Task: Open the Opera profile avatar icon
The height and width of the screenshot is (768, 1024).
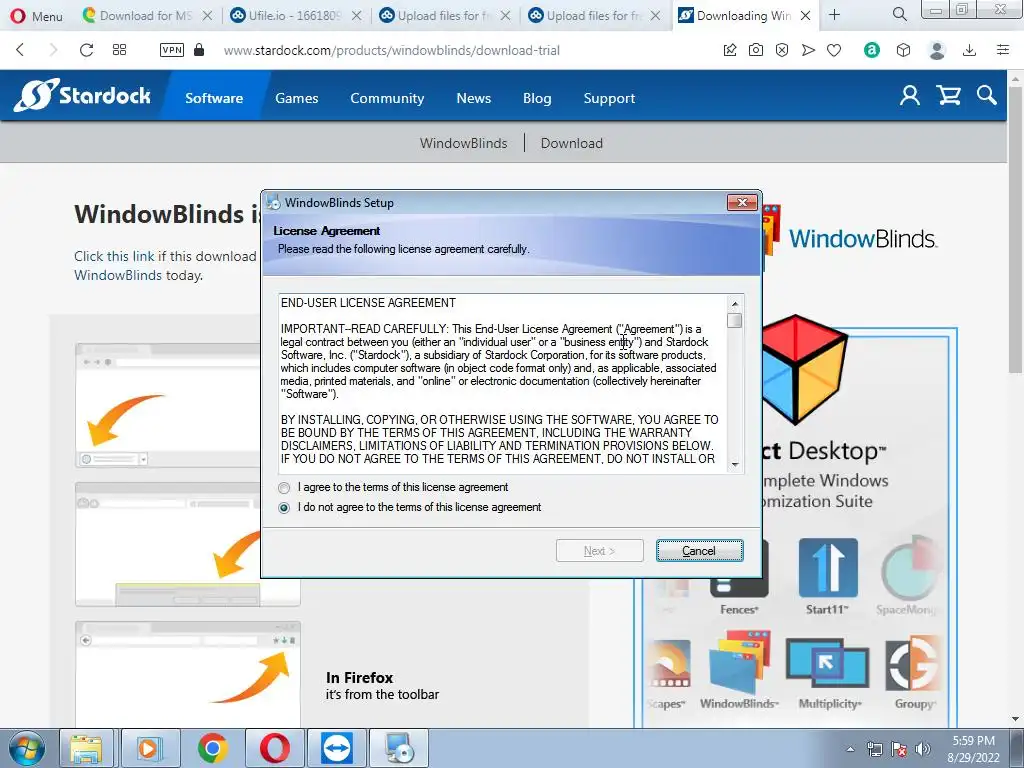Action: (x=937, y=50)
